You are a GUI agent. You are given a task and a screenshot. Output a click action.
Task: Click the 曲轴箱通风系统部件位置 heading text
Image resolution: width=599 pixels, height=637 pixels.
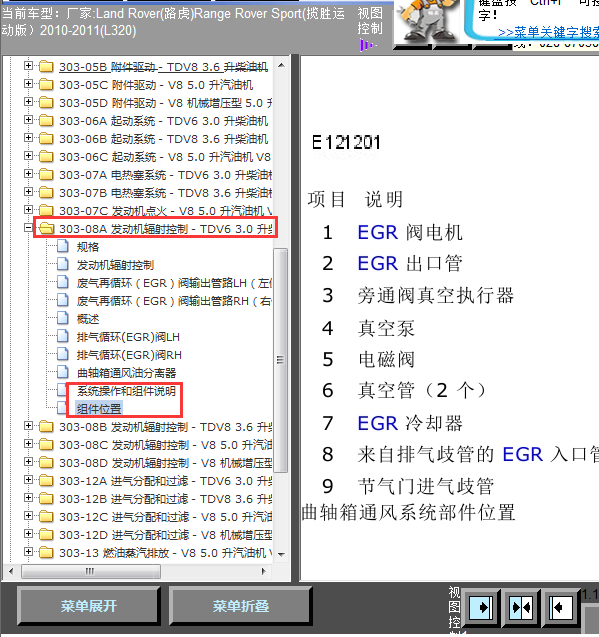[408, 512]
